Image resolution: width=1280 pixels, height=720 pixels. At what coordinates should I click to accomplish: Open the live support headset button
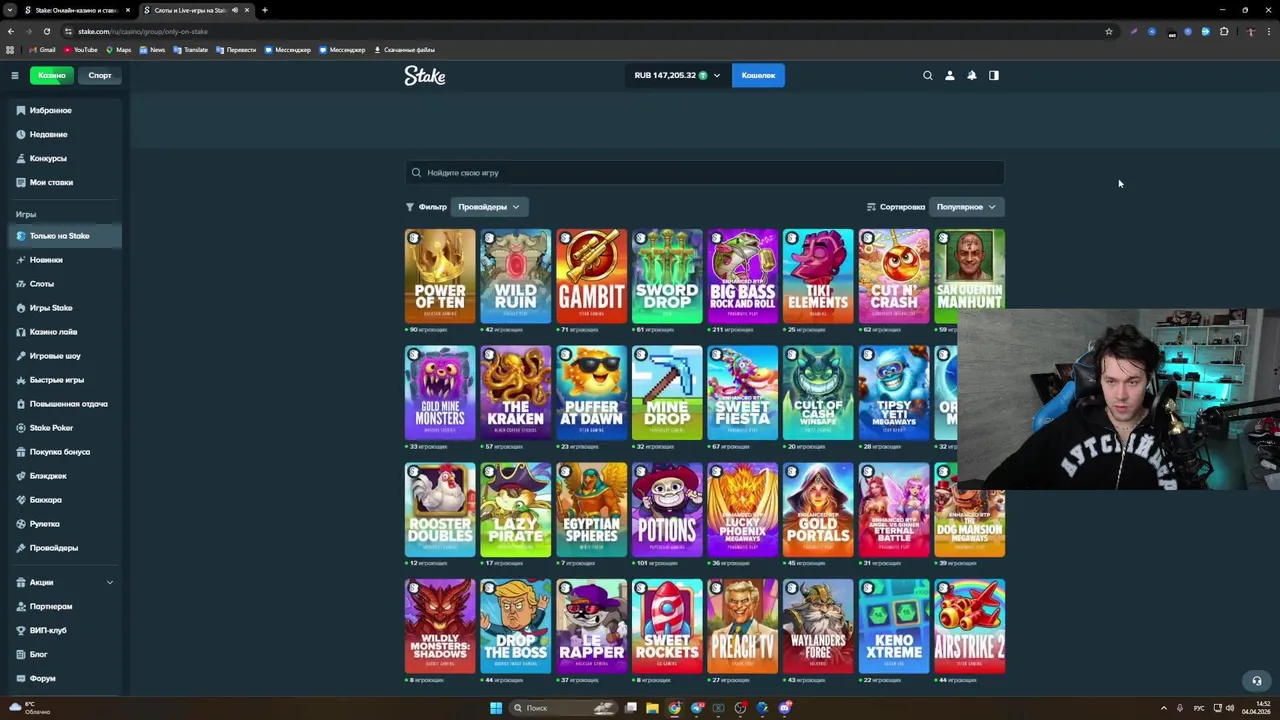pos(1257,681)
